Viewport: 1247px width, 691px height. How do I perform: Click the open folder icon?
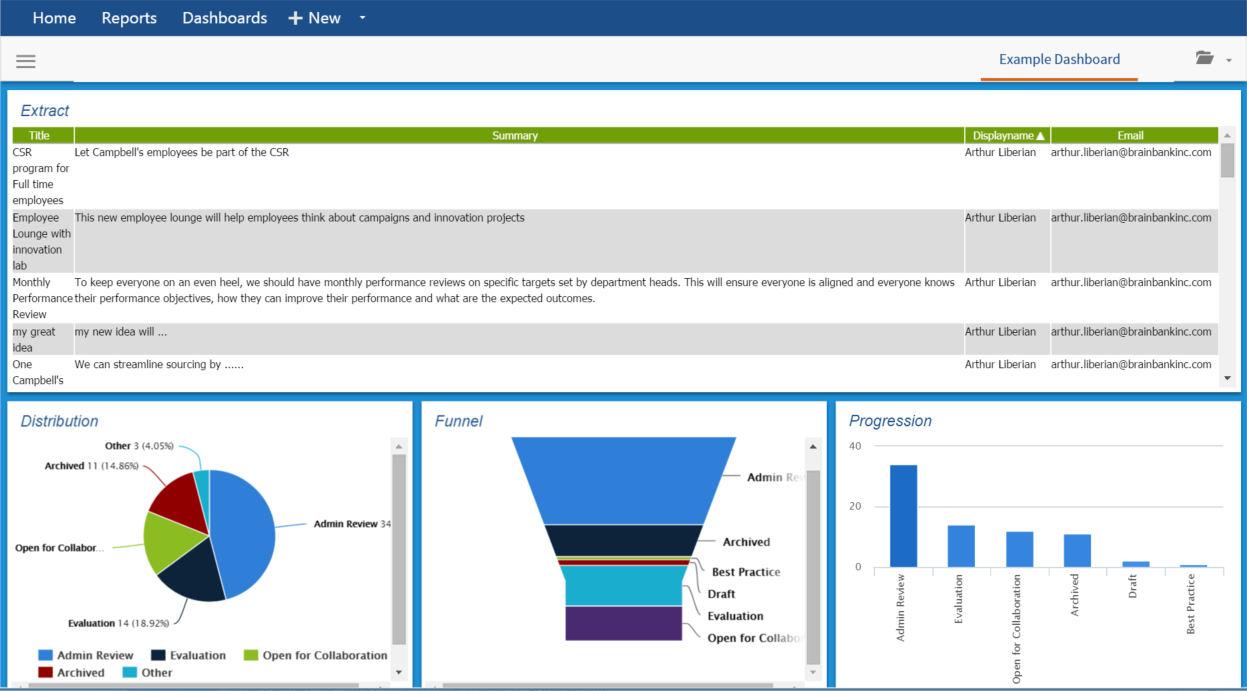1204,58
